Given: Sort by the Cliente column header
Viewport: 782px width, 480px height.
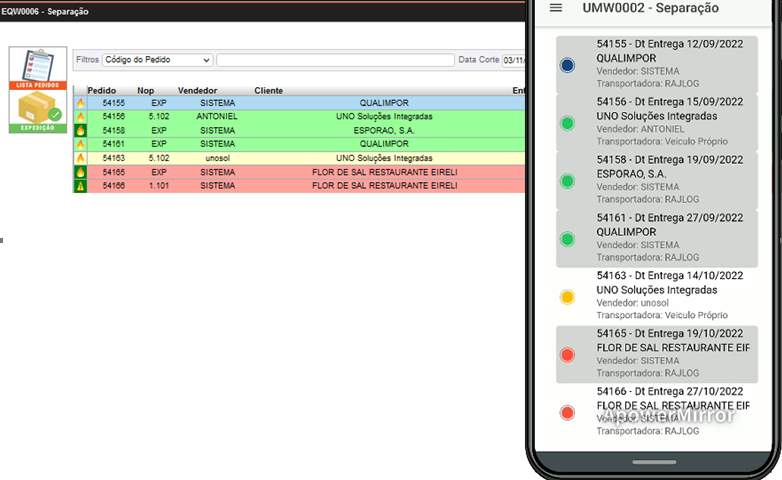Looking at the screenshot, I should (x=268, y=90).
